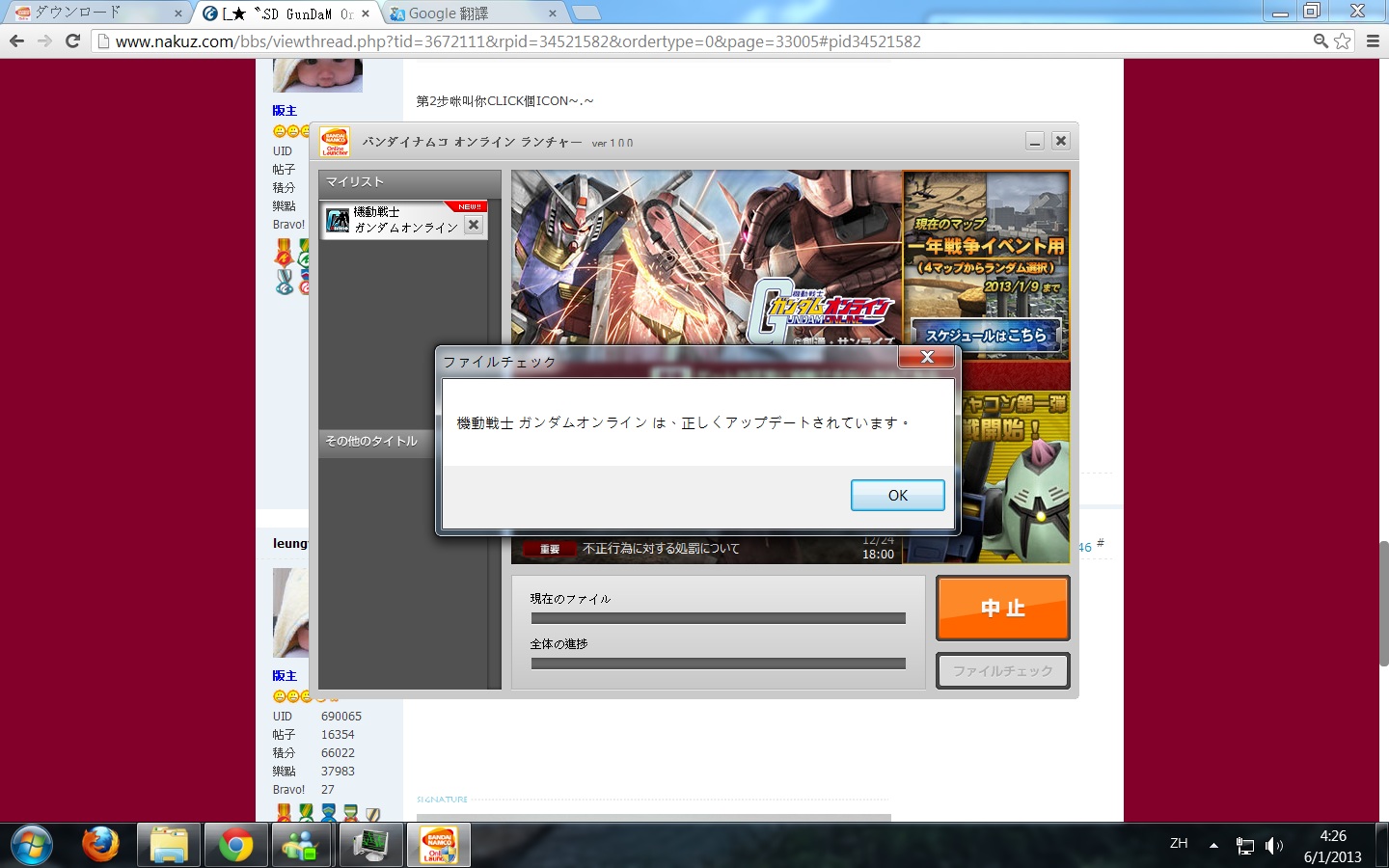The image size is (1389, 868).
Task: Click the スケジュールはこちら banner button
Action: pos(986,335)
